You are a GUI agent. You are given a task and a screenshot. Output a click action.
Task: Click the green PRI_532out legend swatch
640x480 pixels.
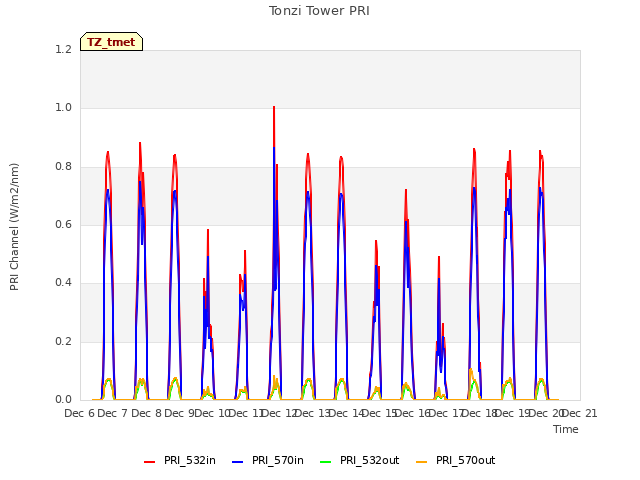[x=326, y=462]
